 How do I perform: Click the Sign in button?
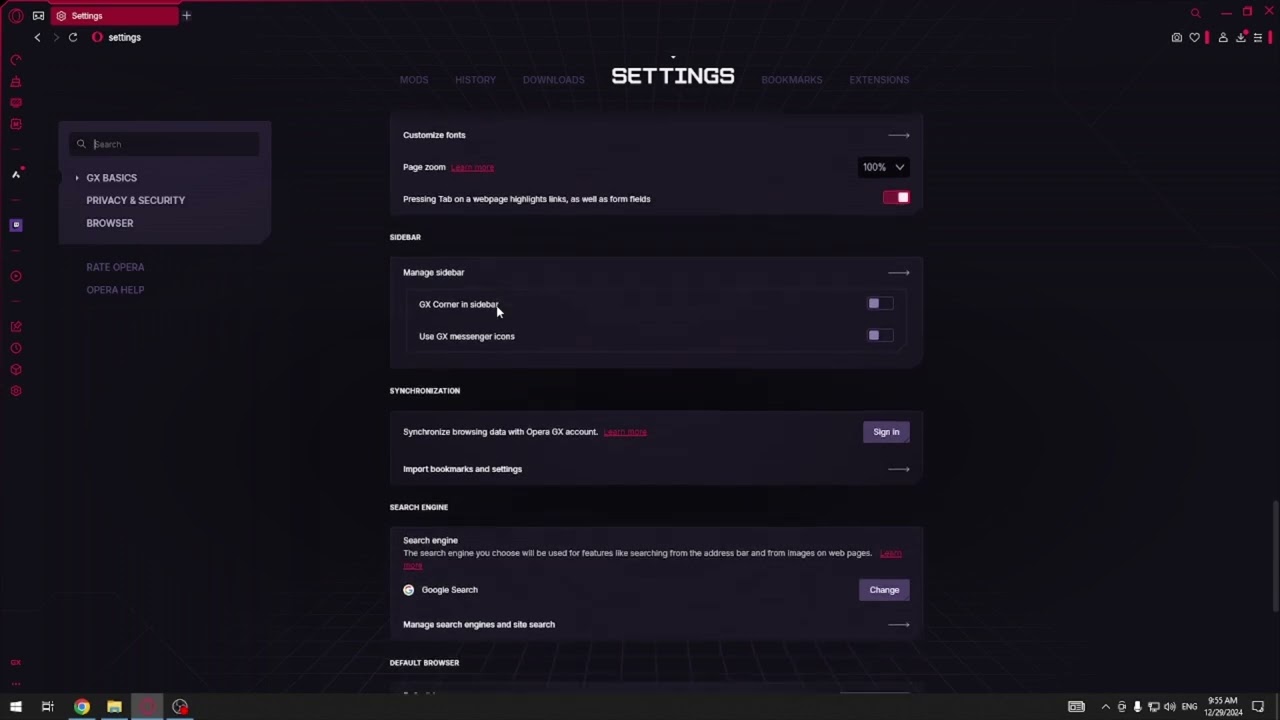point(886,432)
